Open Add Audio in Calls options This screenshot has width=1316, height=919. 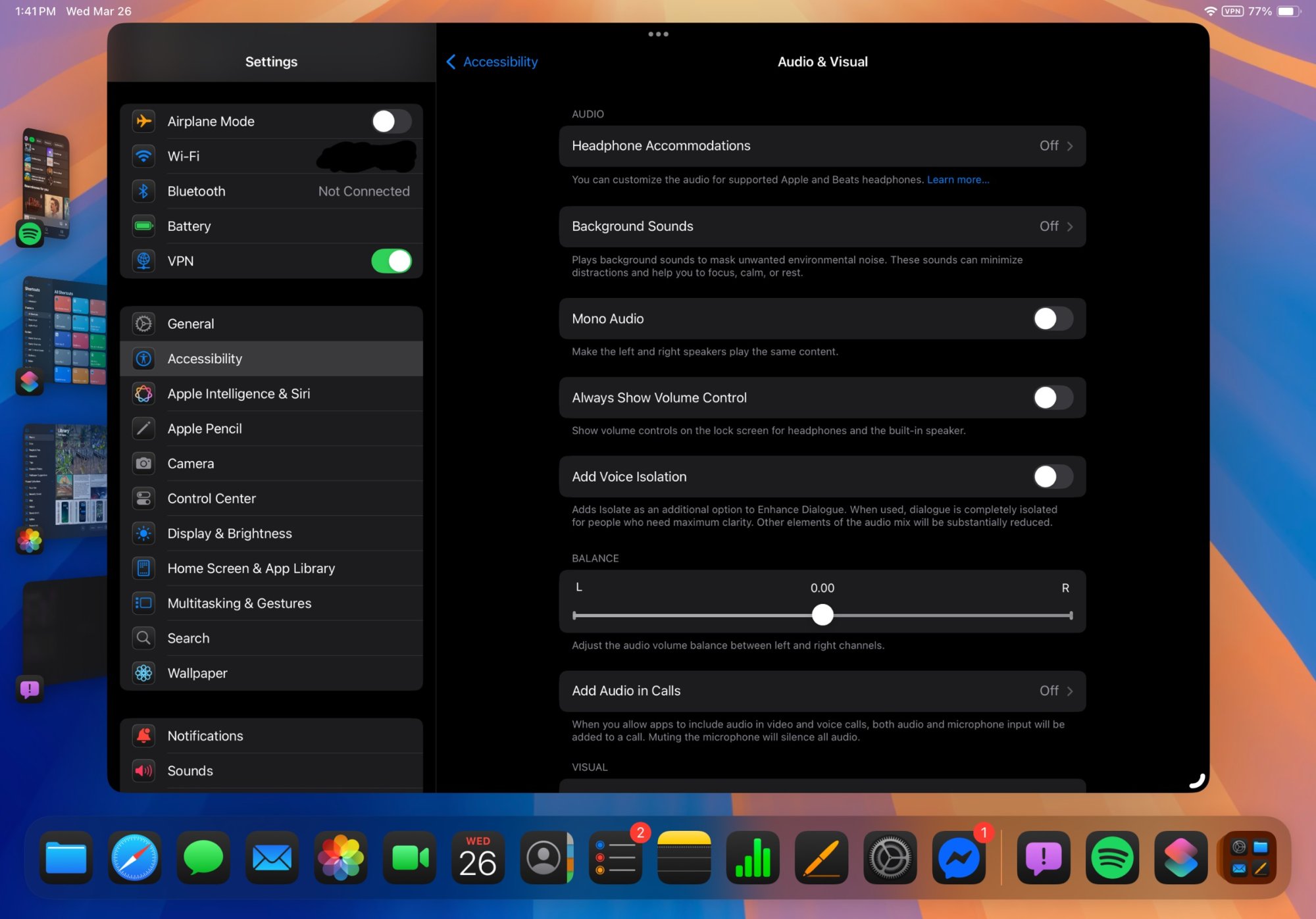pyautogui.click(x=822, y=691)
